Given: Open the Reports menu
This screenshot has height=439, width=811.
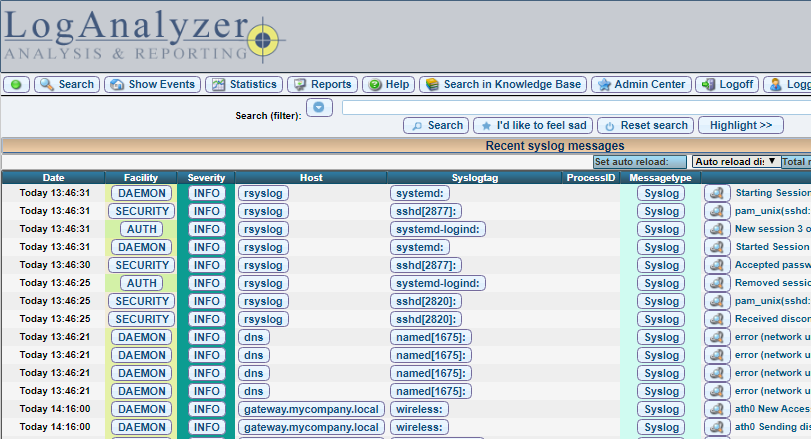Looking at the screenshot, I should coord(322,84).
